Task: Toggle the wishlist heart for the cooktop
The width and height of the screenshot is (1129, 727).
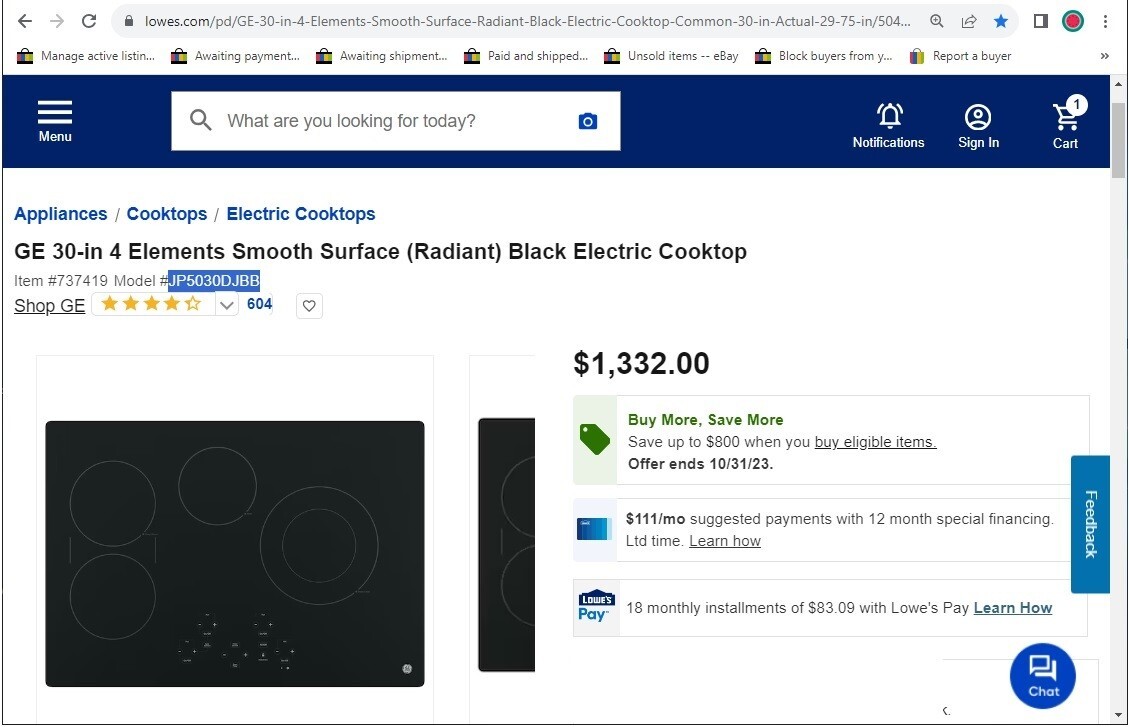Action: tap(309, 306)
